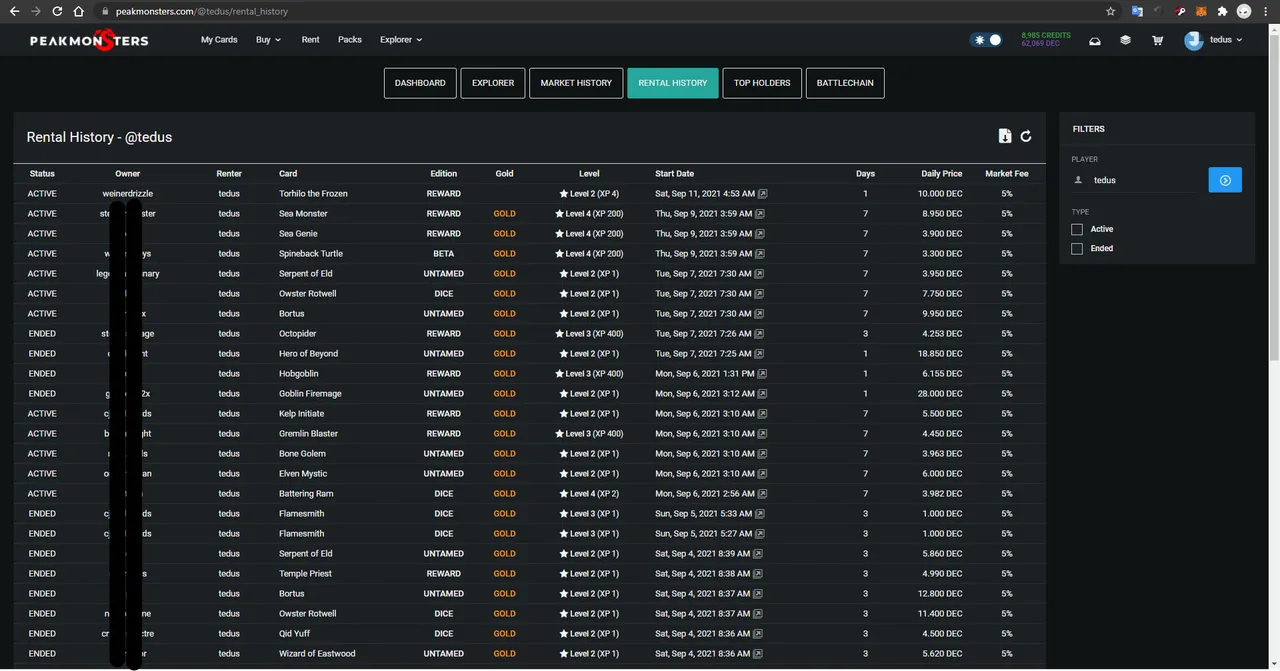The image size is (1280, 671).
Task: Open the Google Translate extension icon
Action: point(1137,11)
